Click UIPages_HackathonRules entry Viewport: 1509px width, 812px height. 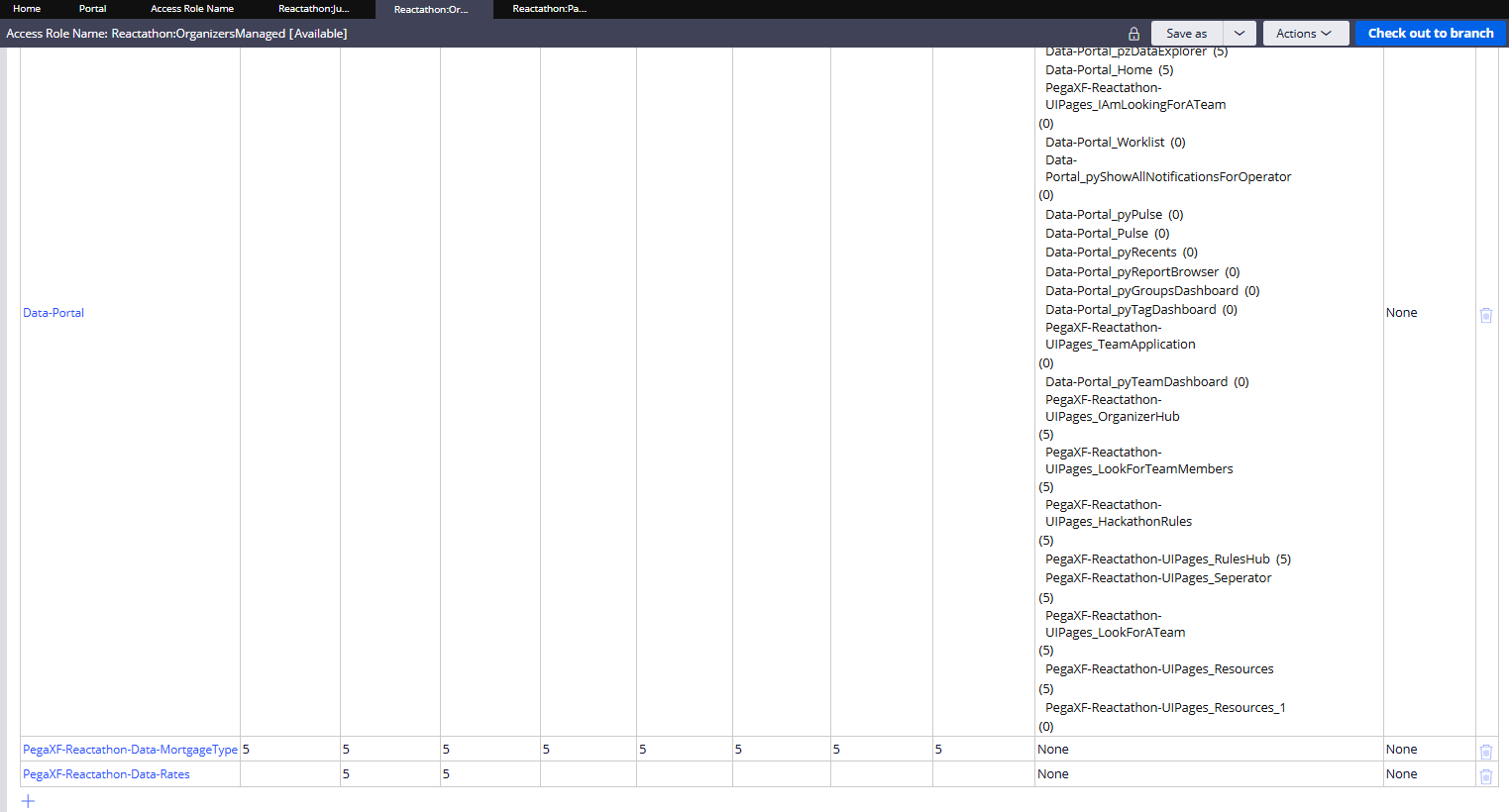1119,522
